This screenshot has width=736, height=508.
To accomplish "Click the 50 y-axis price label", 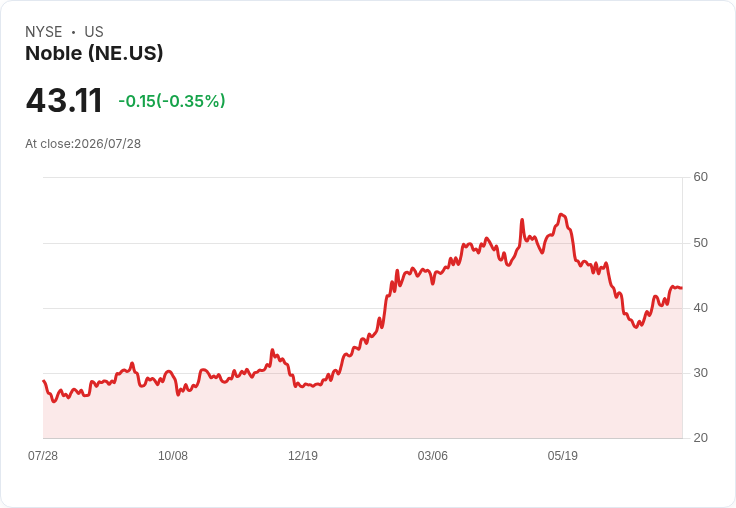I will point(700,243).
